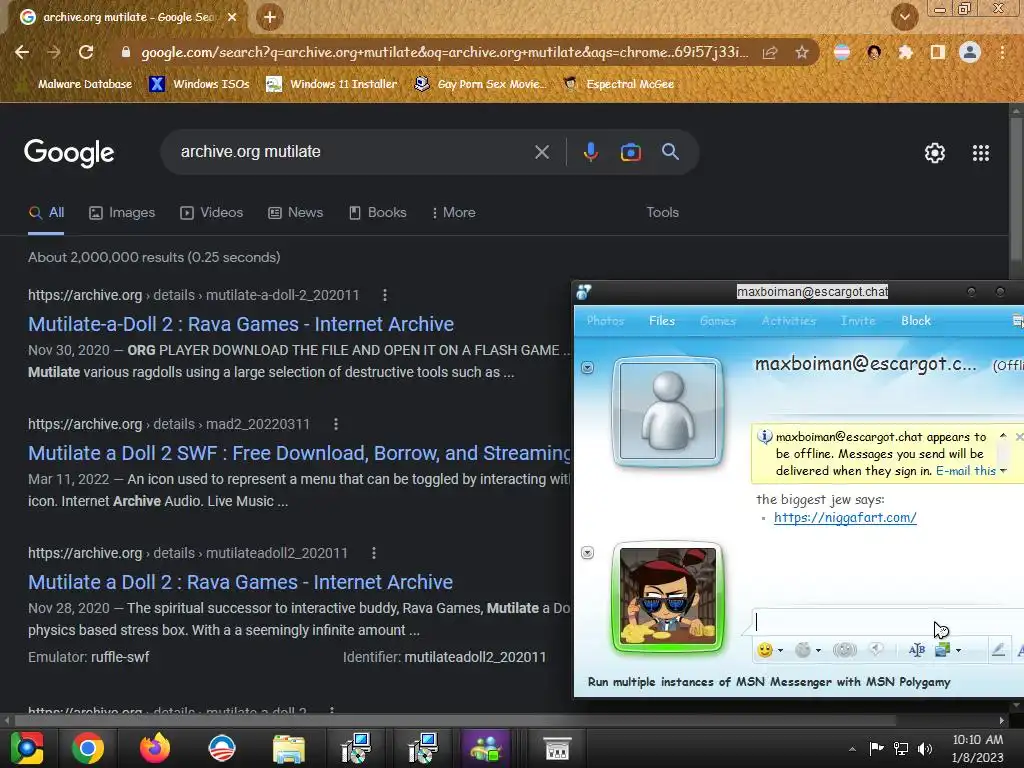The image size is (1024, 768).
Task: Switch to Books search tab
Action: [377, 213]
